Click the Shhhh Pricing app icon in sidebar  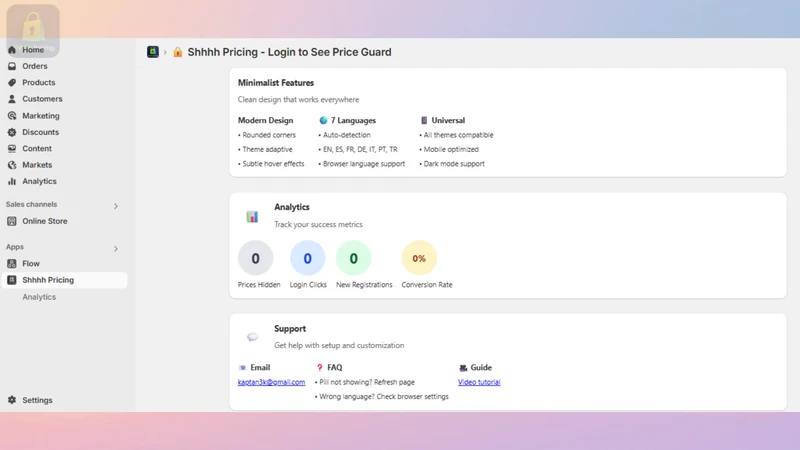pyautogui.click(x=12, y=280)
